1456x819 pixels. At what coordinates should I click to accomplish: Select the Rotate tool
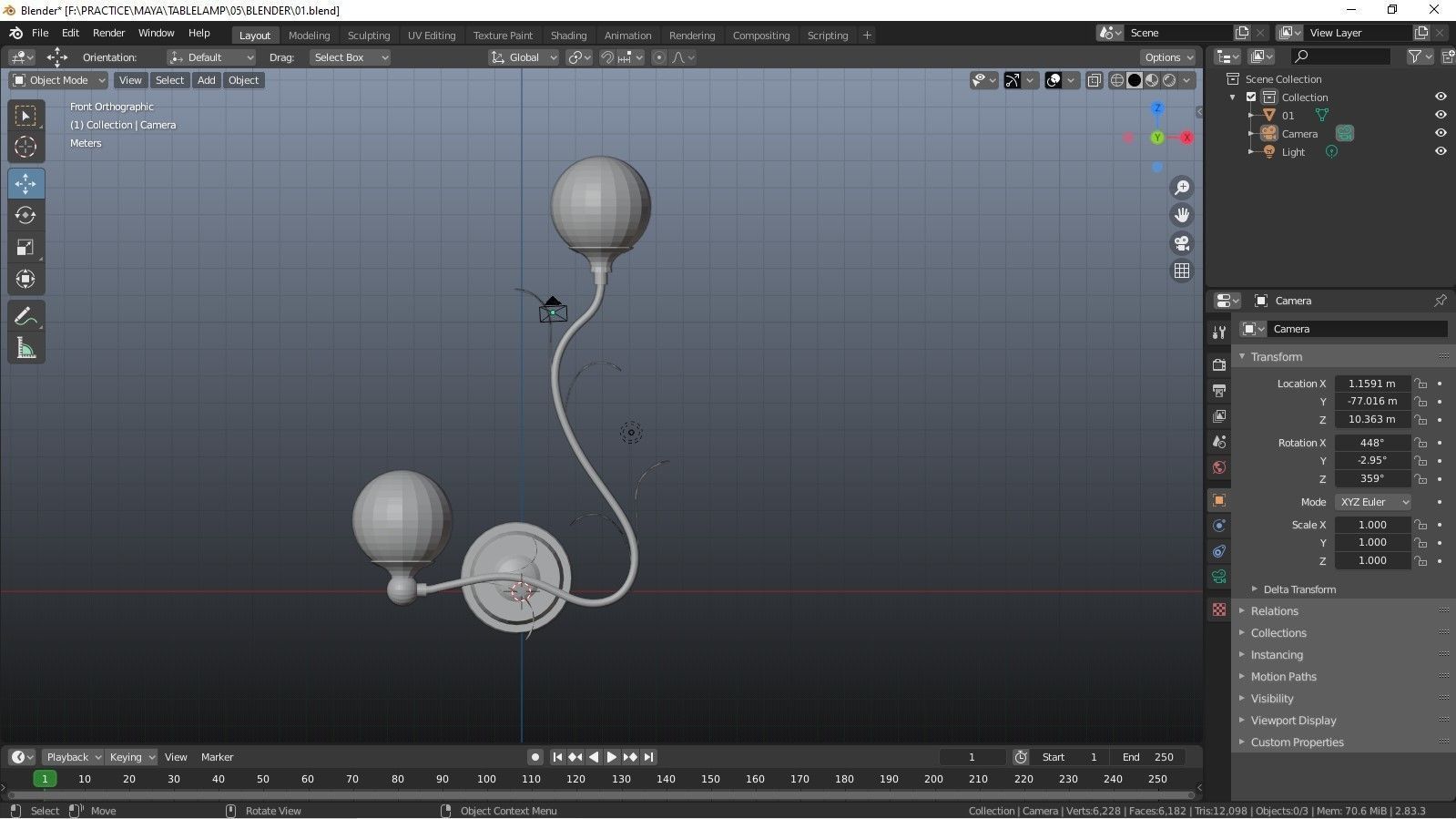point(25,215)
